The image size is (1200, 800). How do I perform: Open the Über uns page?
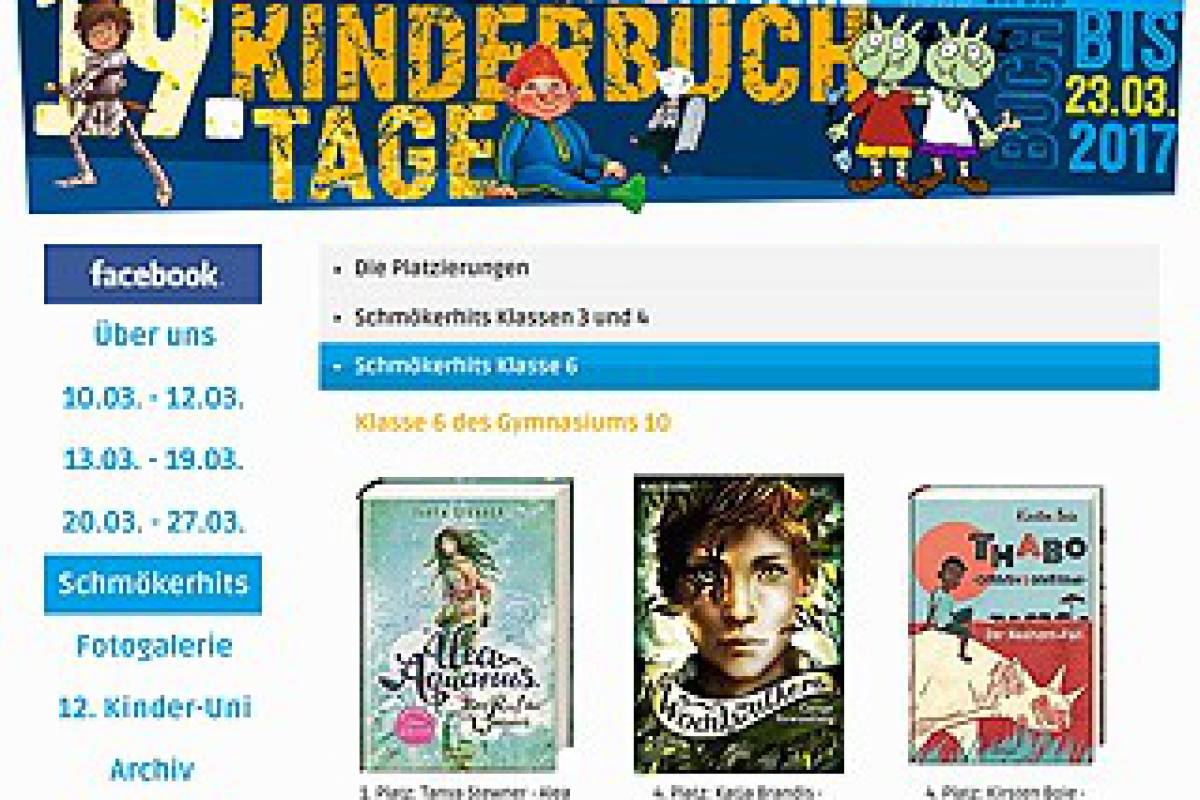(154, 335)
